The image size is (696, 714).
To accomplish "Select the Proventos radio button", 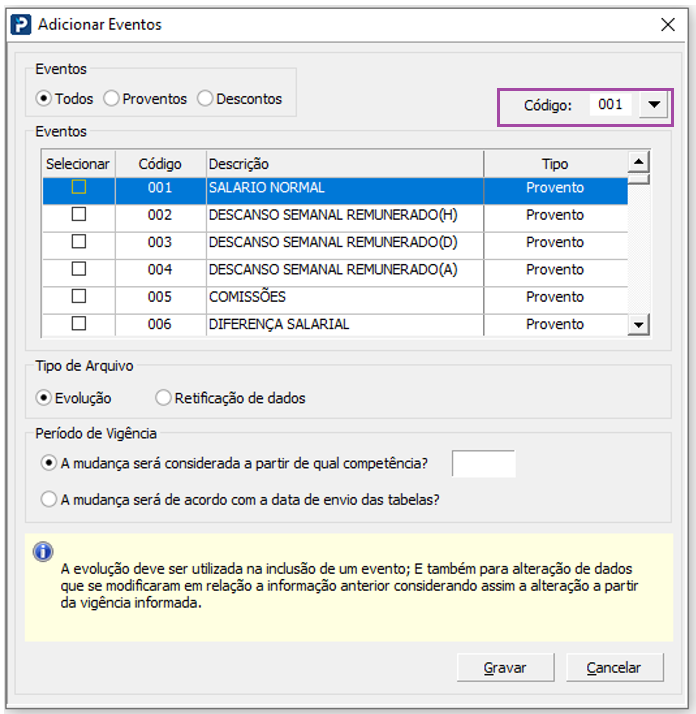I will coord(111,98).
